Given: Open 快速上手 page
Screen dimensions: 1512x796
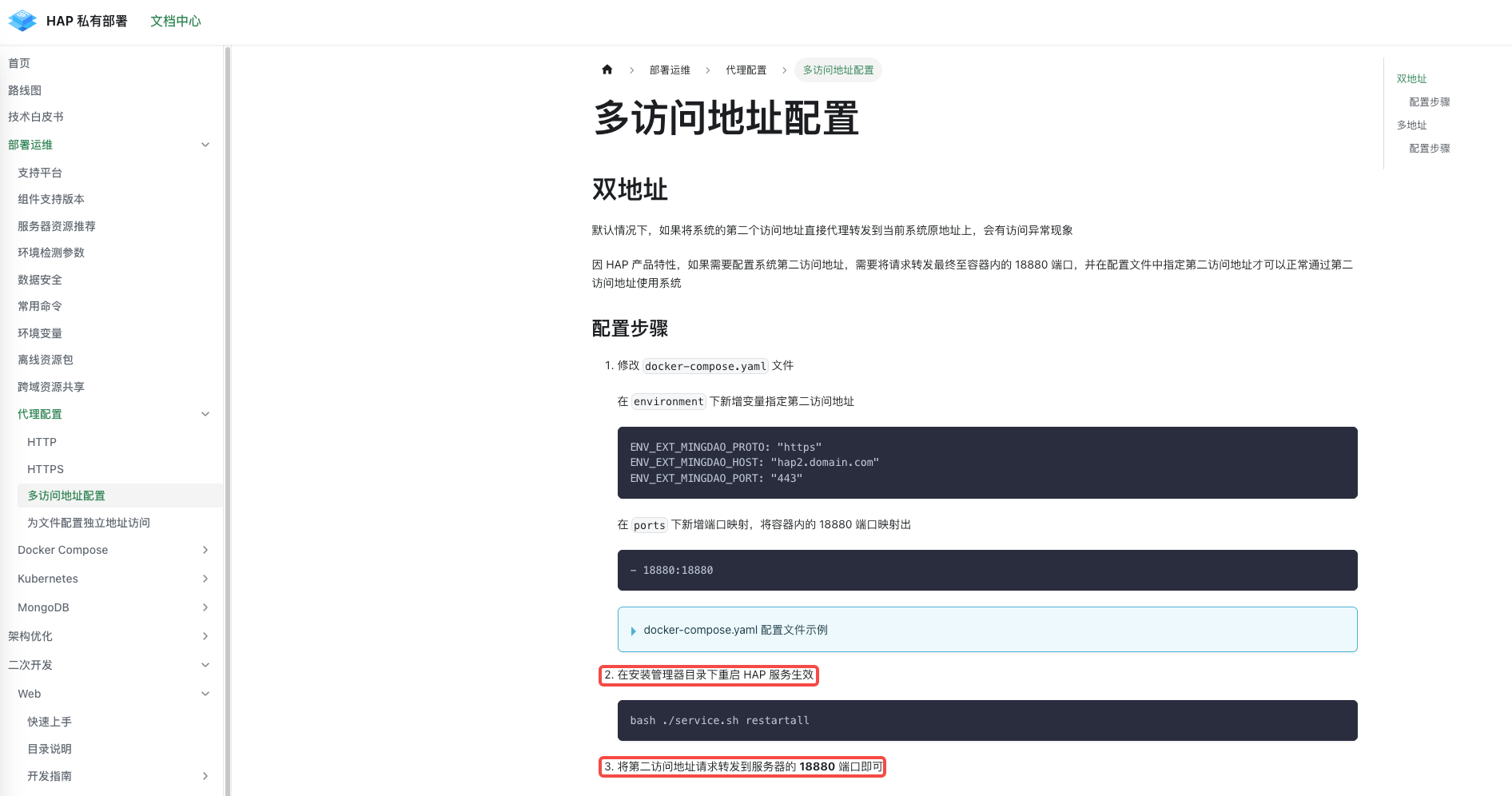Looking at the screenshot, I should coord(50,722).
